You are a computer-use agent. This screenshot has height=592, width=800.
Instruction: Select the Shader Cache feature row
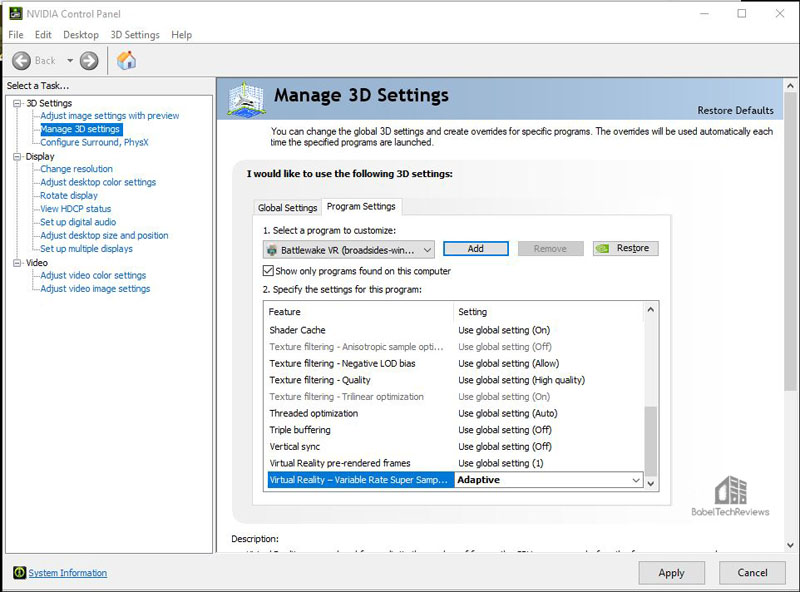pyautogui.click(x=455, y=330)
